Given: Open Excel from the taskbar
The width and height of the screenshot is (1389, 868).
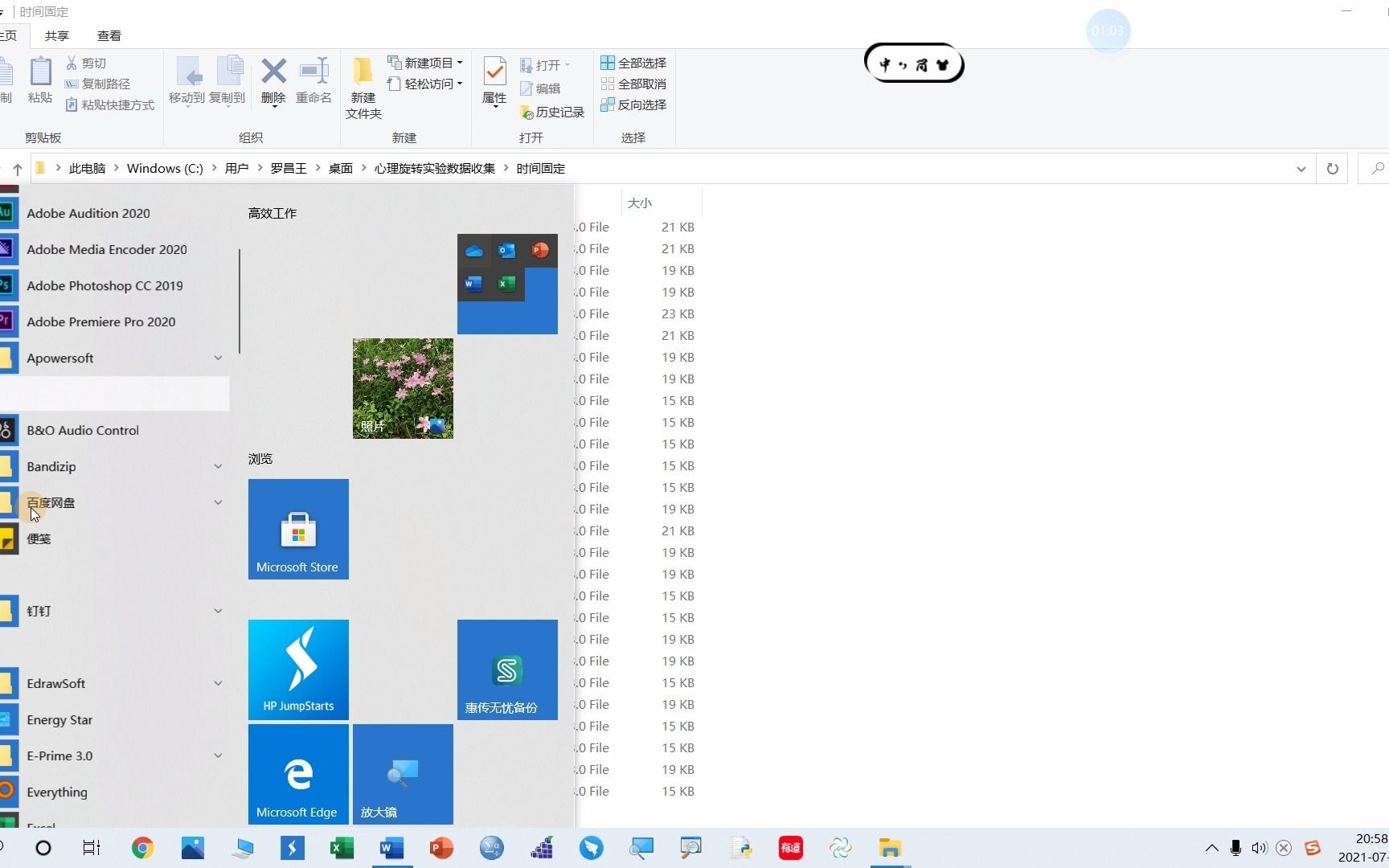Looking at the screenshot, I should (x=342, y=848).
